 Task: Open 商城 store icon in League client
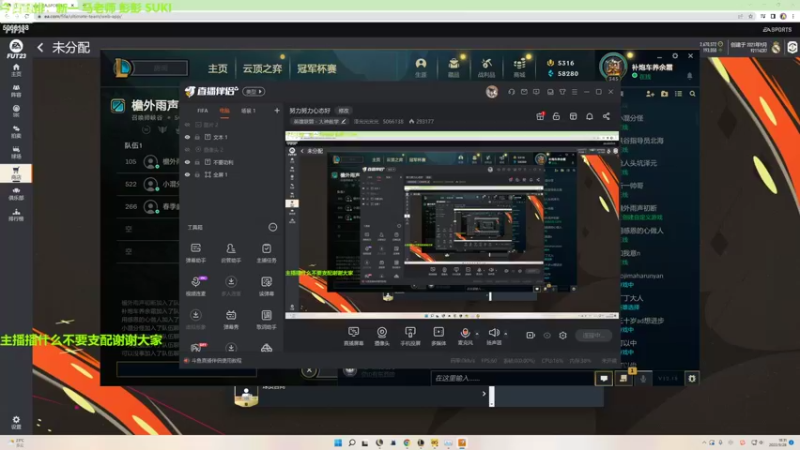click(519, 67)
